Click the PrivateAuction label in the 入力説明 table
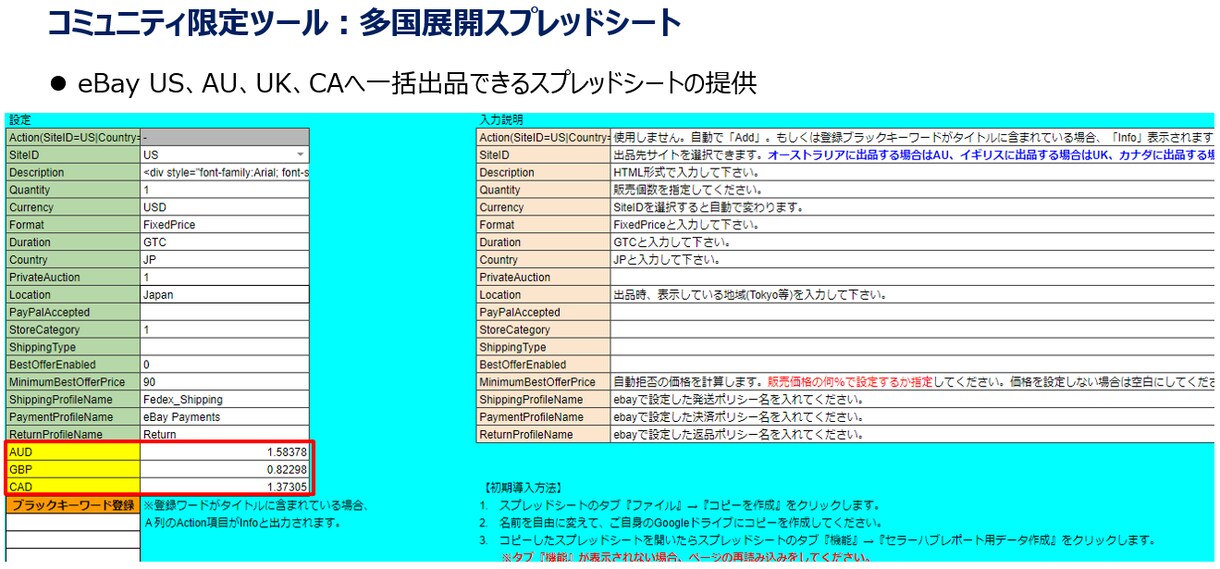Image resolution: width=1220 pixels, height=569 pixels. coord(543,277)
